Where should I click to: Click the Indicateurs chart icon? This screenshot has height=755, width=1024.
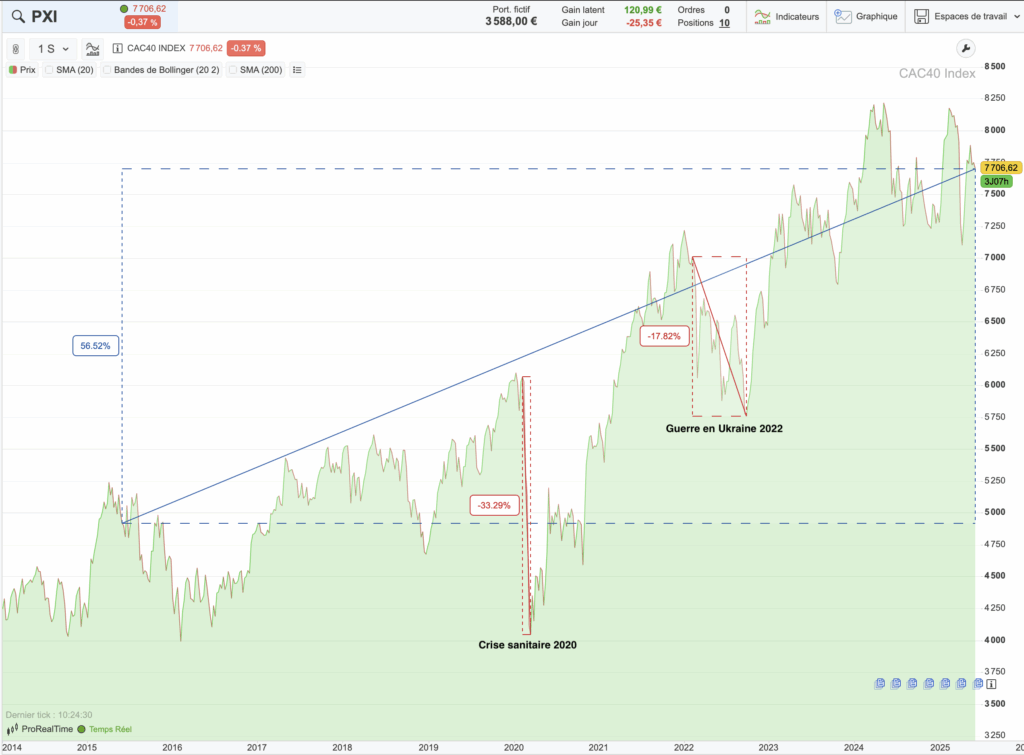coord(762,16)
